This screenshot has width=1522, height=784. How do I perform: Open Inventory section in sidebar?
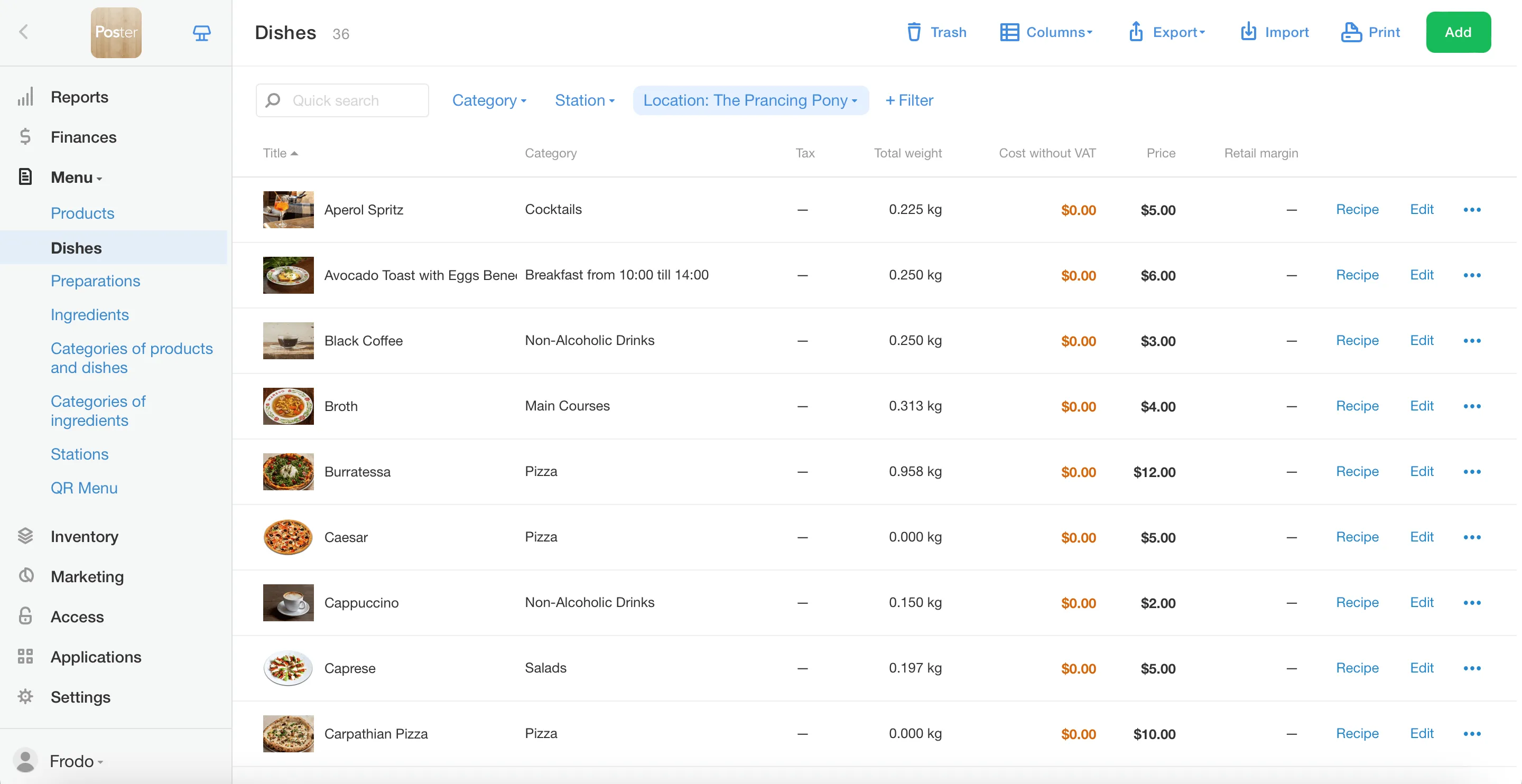click(84, 536)
